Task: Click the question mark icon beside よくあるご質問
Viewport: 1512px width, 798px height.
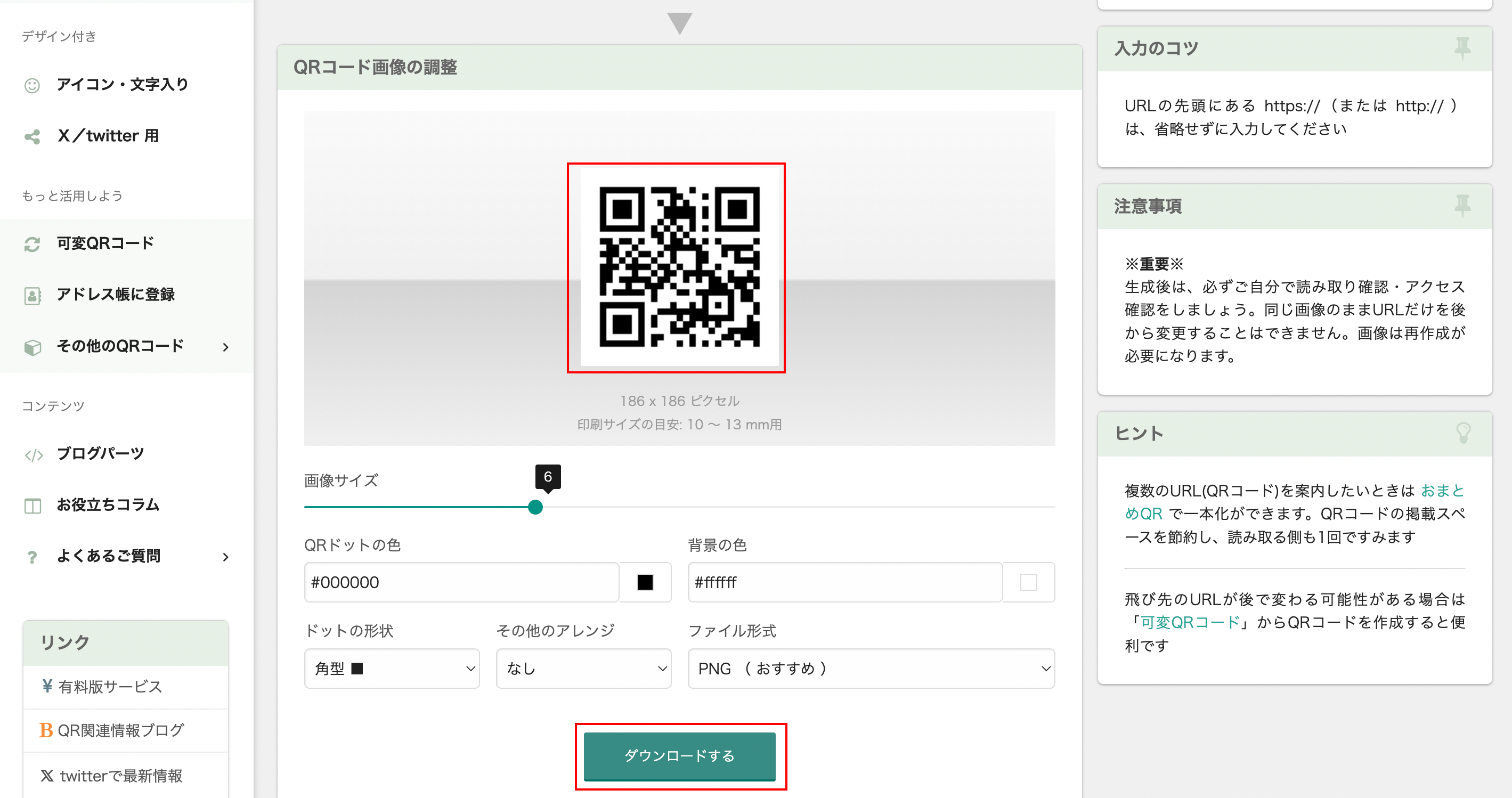Action: 31,557
